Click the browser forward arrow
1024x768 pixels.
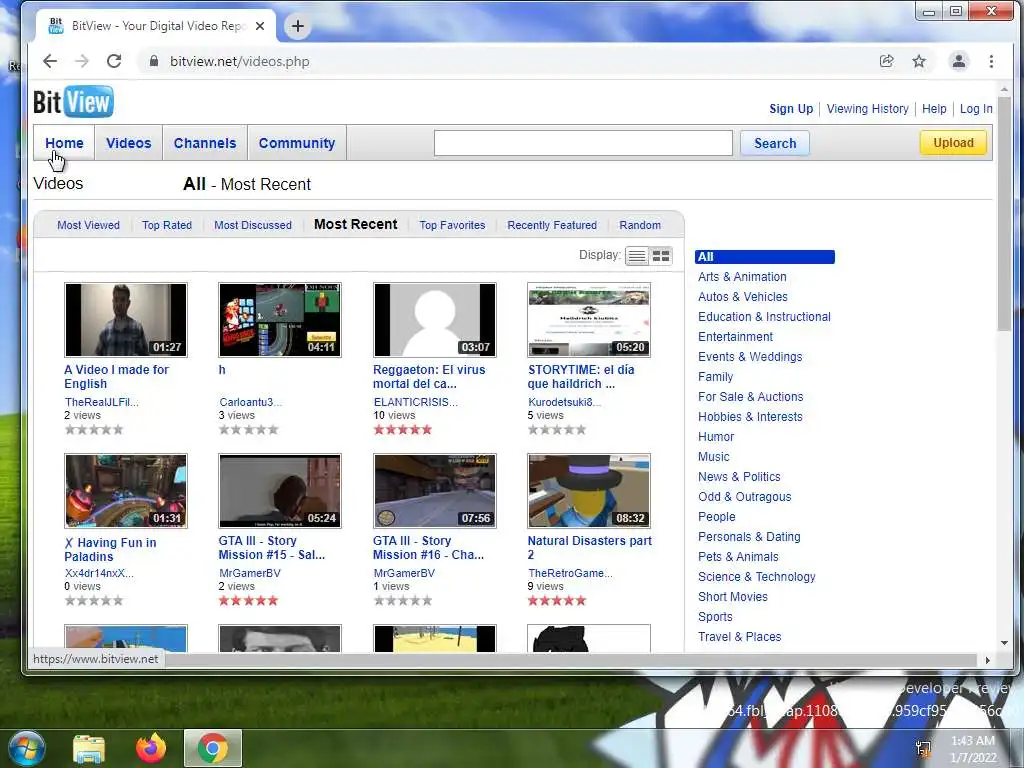(x=82, y=61)
